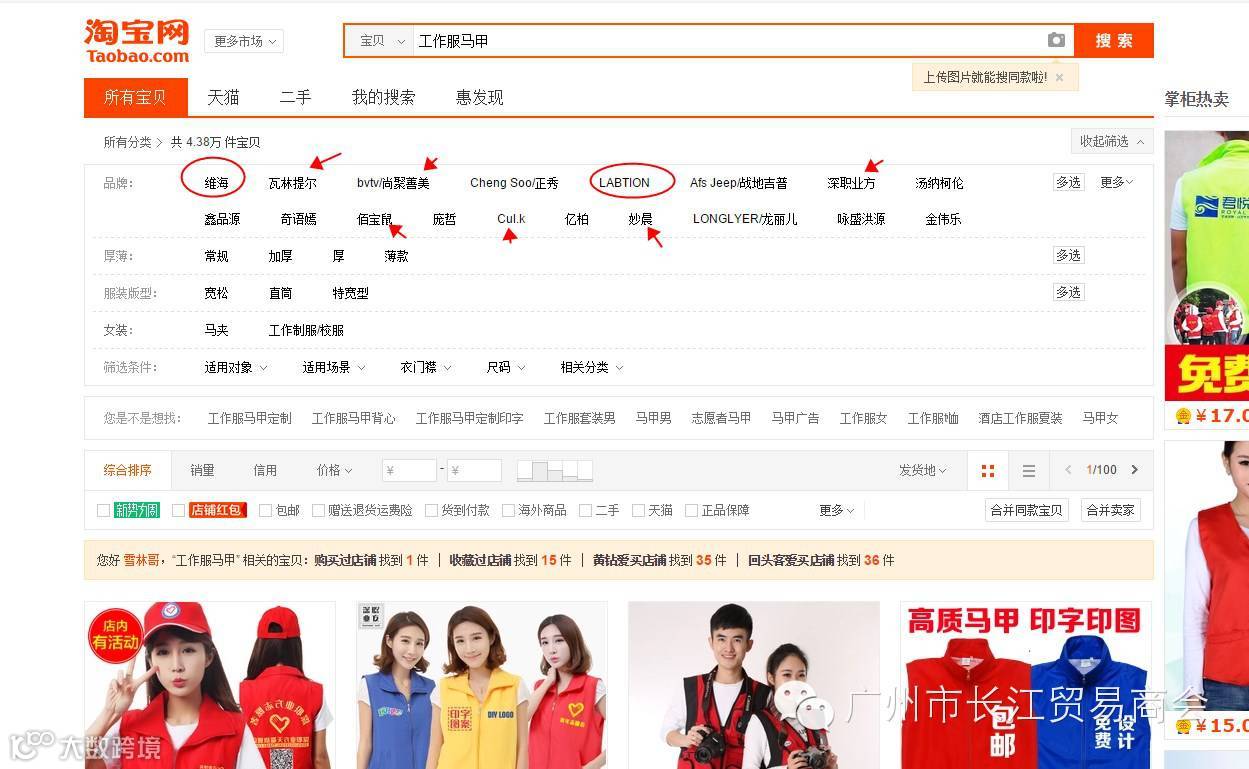Open the 发货地 location dropdown

pos(923,470)
